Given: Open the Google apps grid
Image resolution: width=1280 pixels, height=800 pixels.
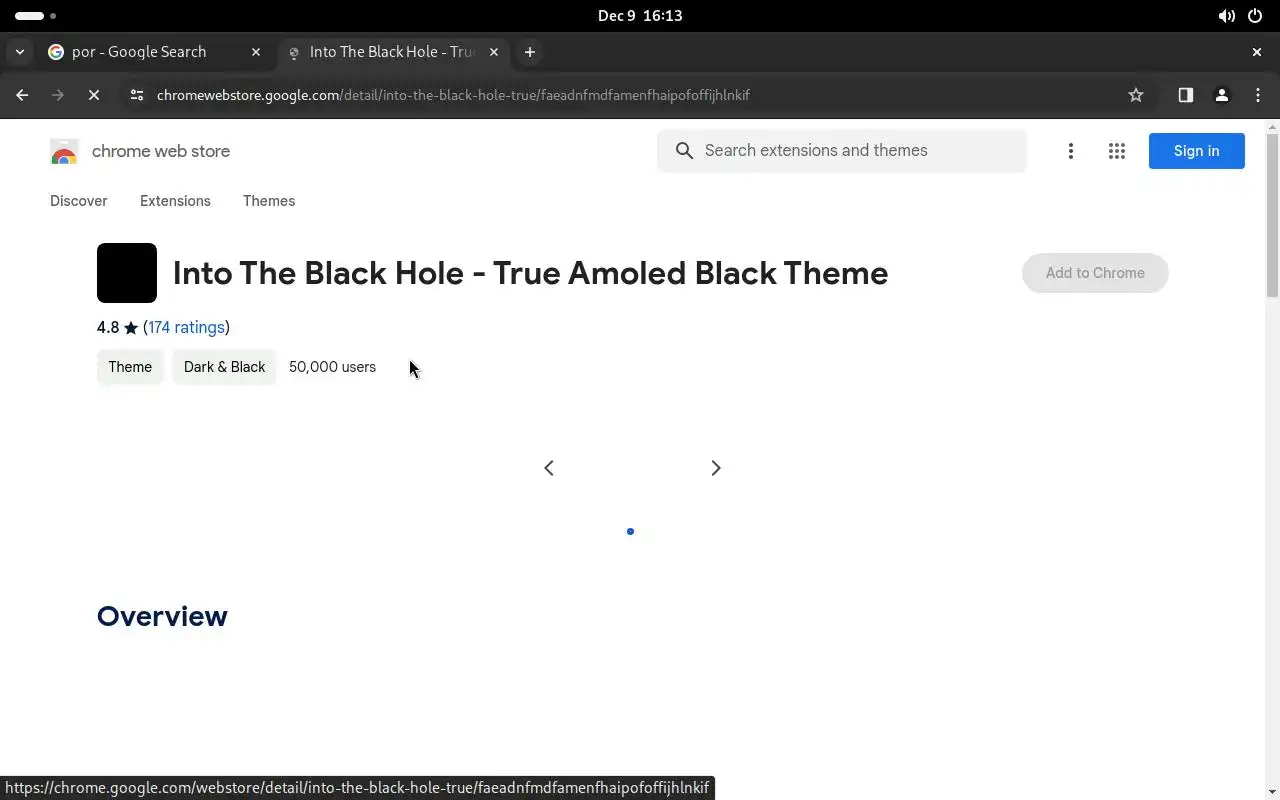Looking at the screenshot, I should pos(1117,151).
